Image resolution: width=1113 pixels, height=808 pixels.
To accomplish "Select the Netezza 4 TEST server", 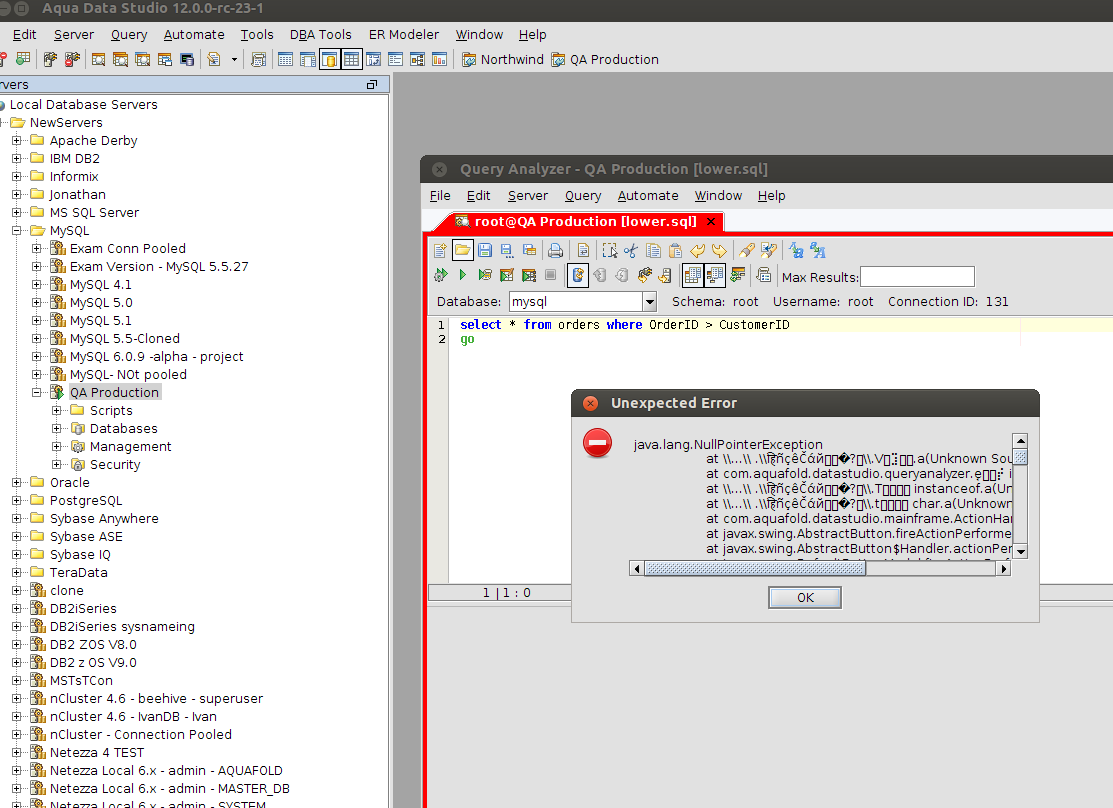I will [x=97, y=753].
